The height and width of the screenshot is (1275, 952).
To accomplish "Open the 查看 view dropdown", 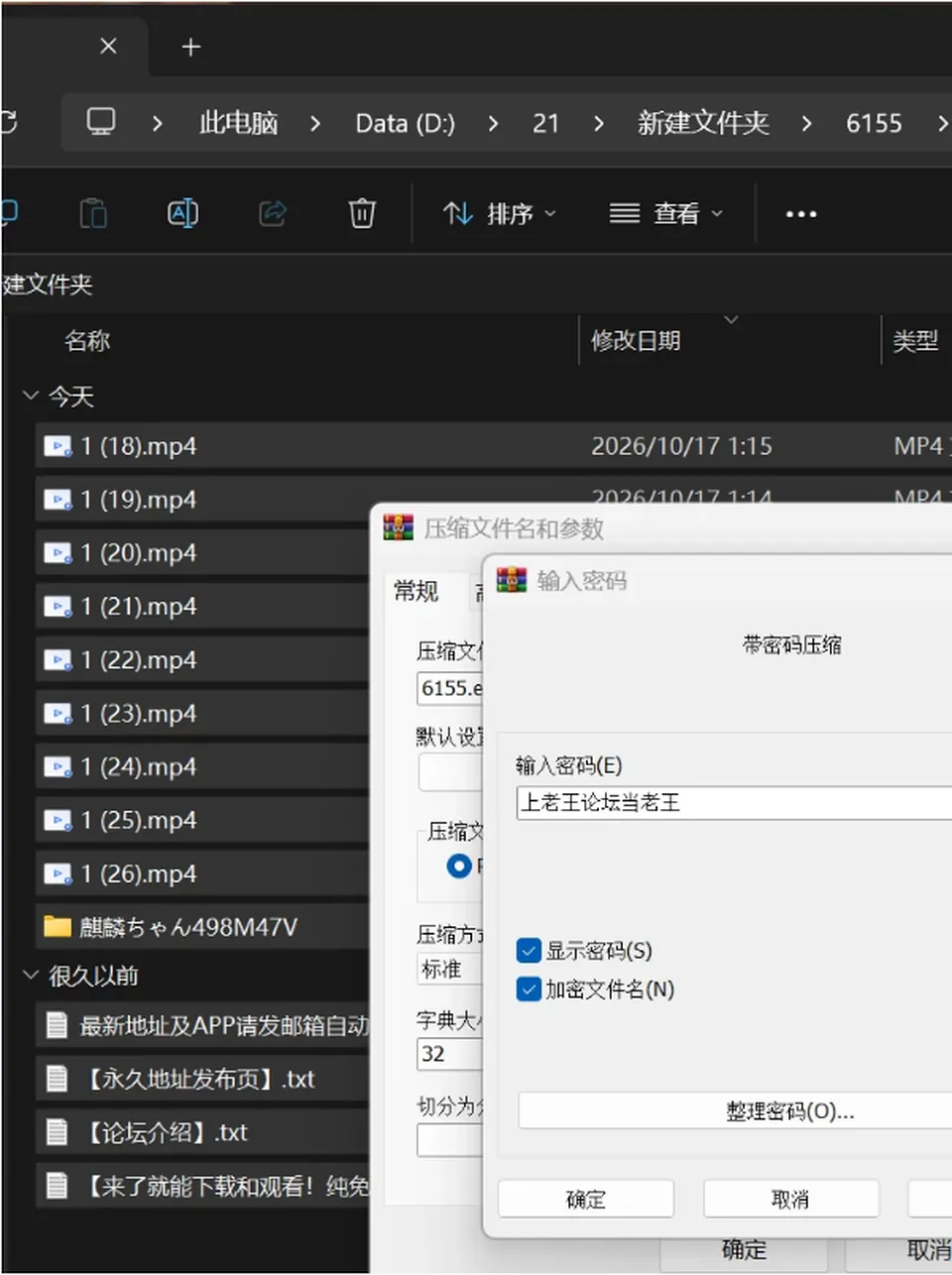I will coord(665,213).
